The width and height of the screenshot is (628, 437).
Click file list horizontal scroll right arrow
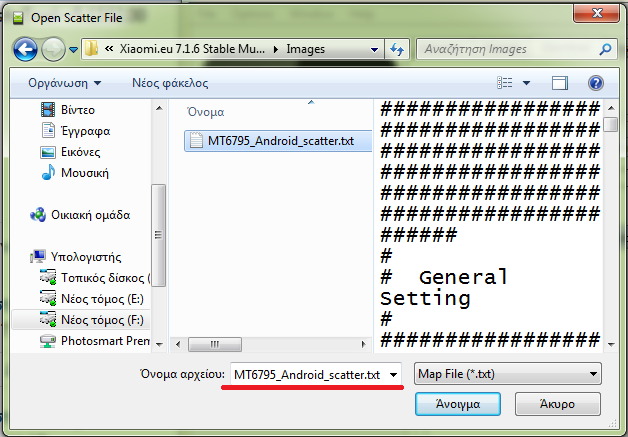[363, 344]
